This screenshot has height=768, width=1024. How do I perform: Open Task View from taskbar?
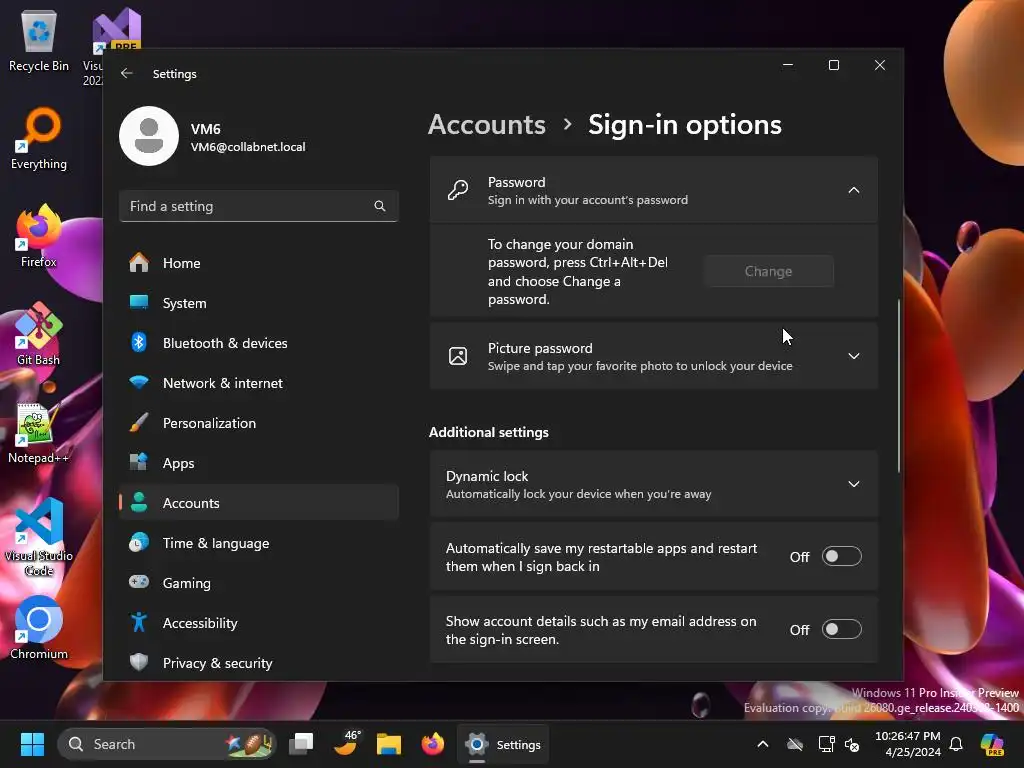coord(301,744)
